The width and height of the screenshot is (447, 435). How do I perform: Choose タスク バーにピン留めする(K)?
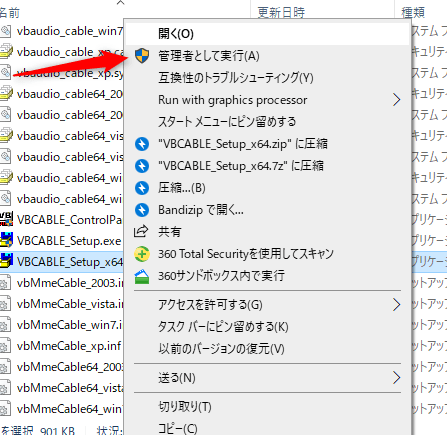pyautogui.click(x=267, y=327)
